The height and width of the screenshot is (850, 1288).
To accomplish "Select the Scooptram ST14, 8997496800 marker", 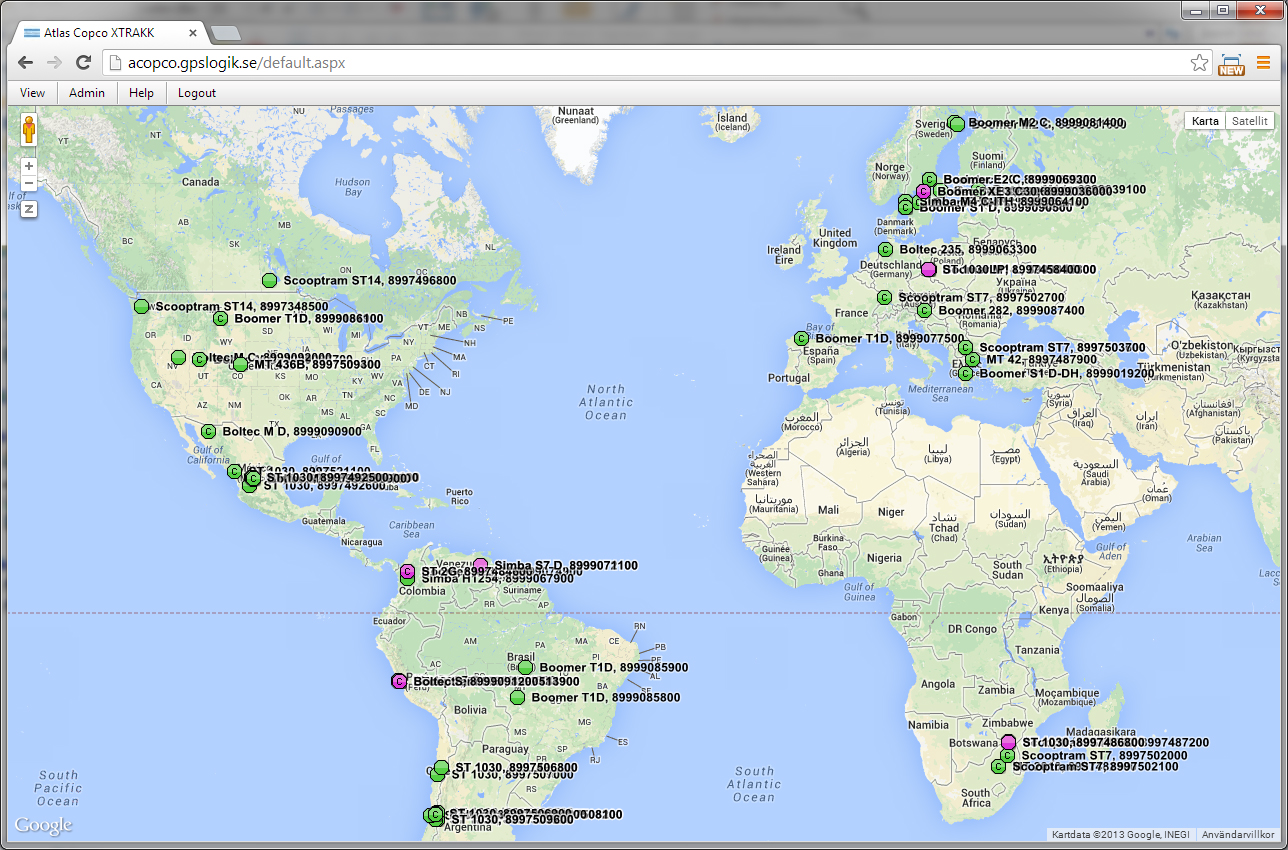I will pyautogui.click(x=269, y=280).
